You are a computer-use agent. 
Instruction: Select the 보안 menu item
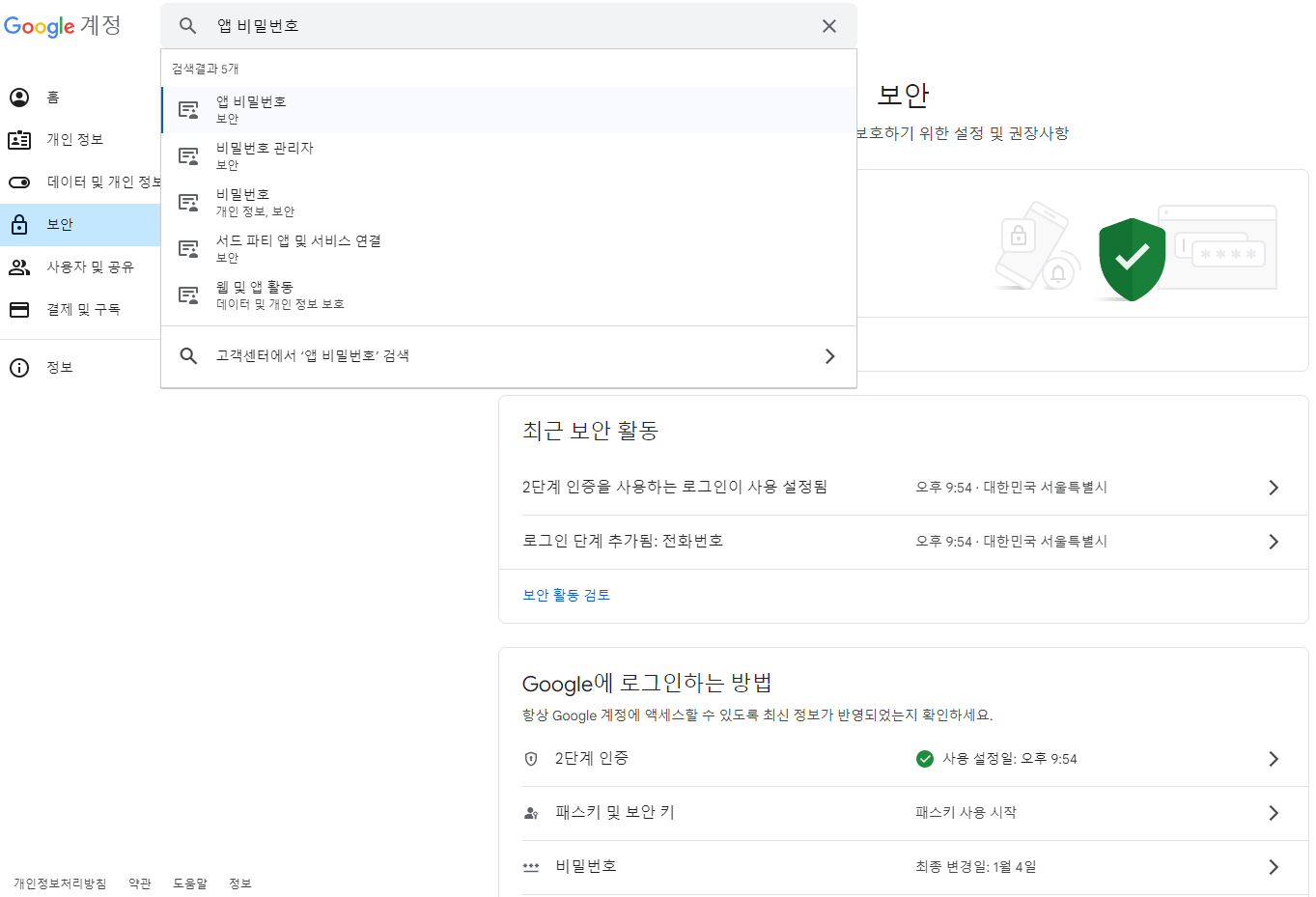(x=80, y=225)
